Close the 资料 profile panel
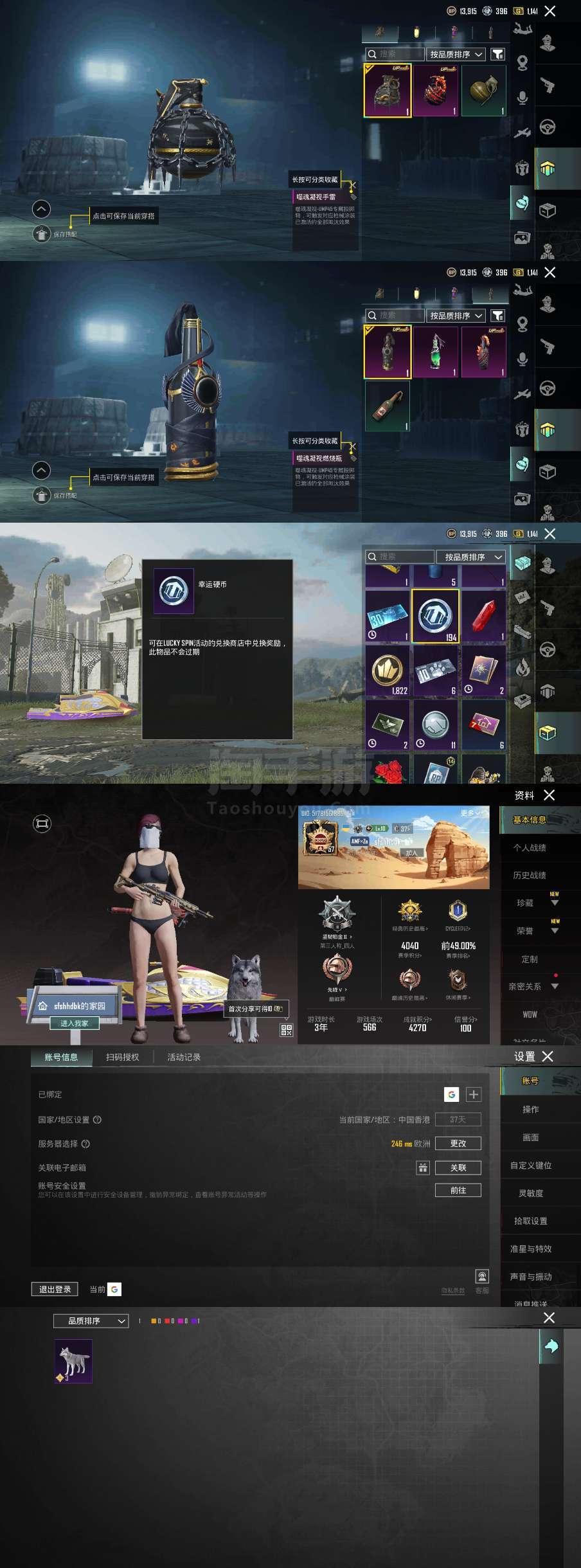Screen dimensions: 581x1568 [549, 795]
